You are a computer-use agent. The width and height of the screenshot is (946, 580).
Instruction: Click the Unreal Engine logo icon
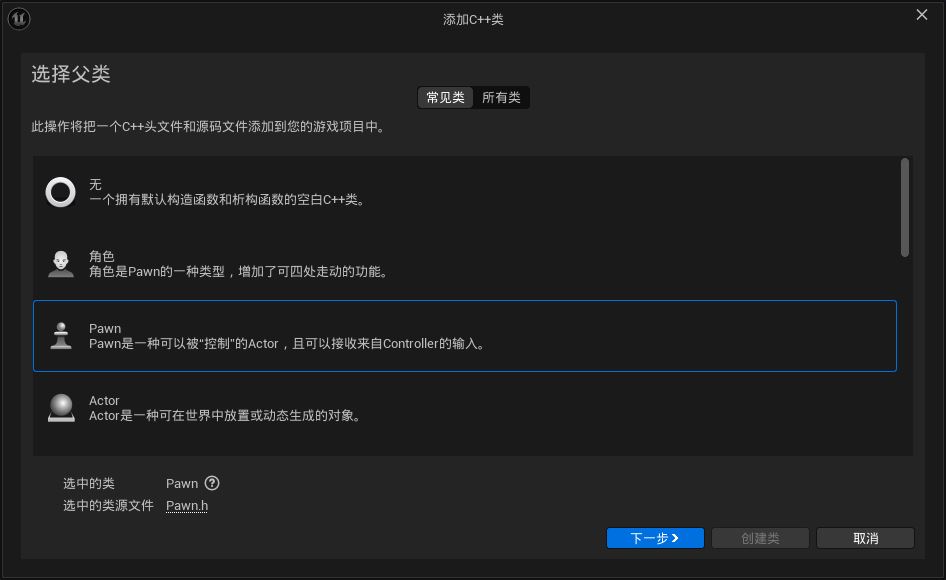(19, 19)
